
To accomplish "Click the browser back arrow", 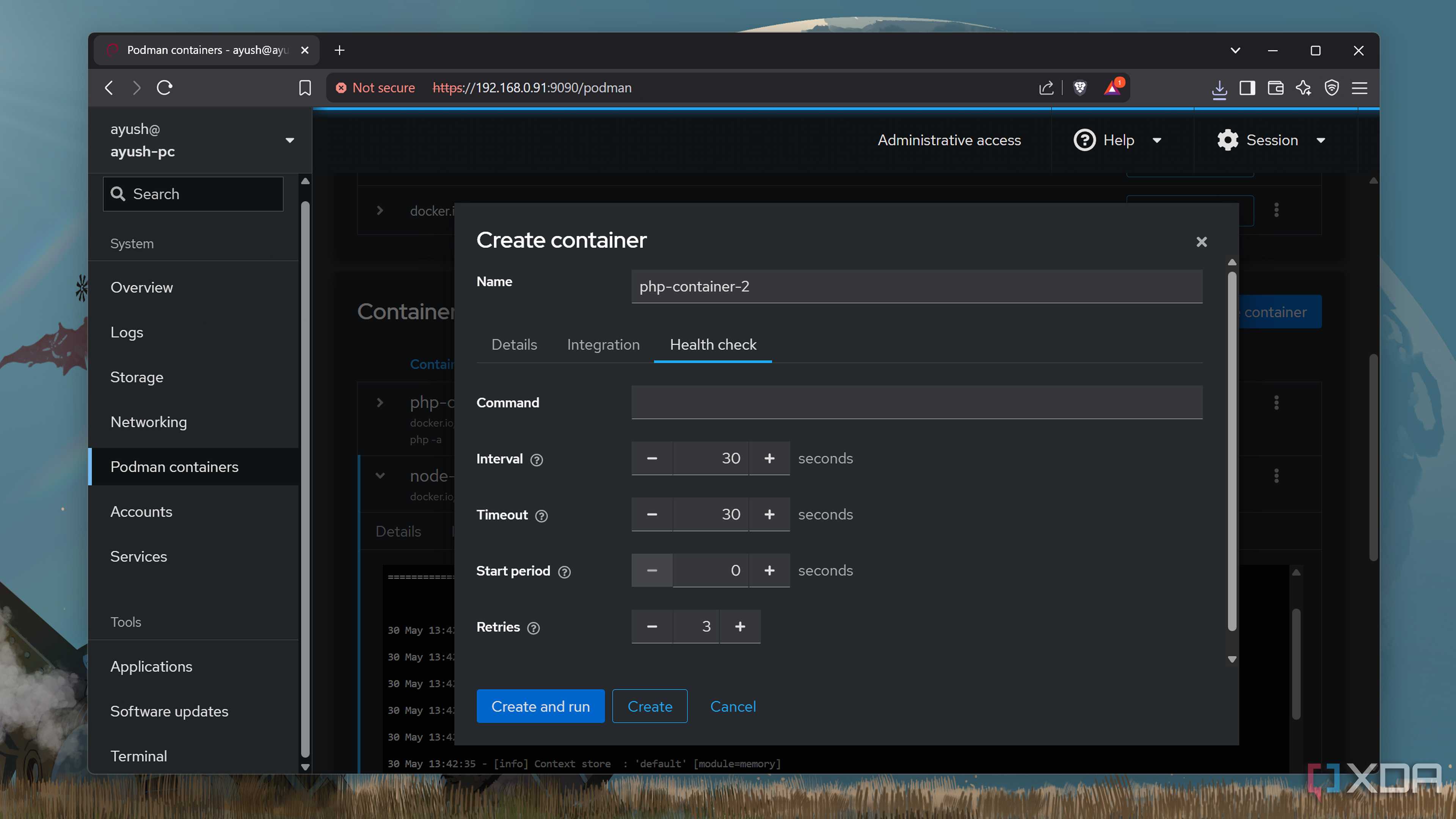I will (109, 88).
